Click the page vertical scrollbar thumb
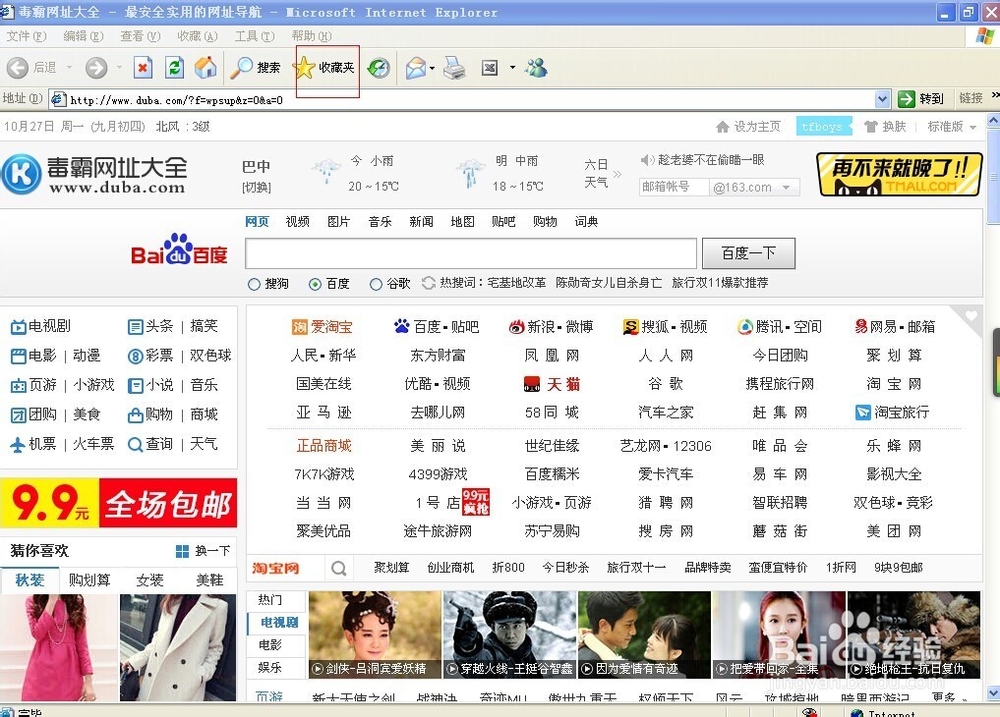Image resolution: width=1000 pixels, height=717 pixels. [x=994, y=175]
